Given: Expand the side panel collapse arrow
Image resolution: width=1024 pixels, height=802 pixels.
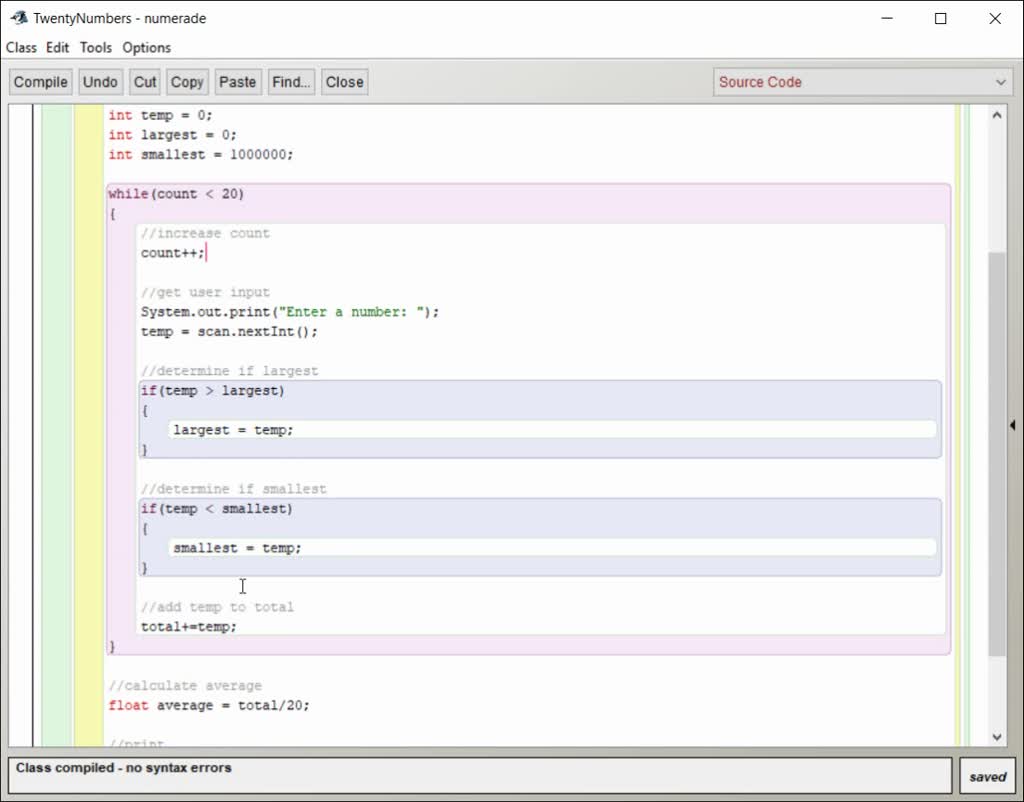Looking at the screenshot, I should pyautogui.click(x=1012, y=425).
